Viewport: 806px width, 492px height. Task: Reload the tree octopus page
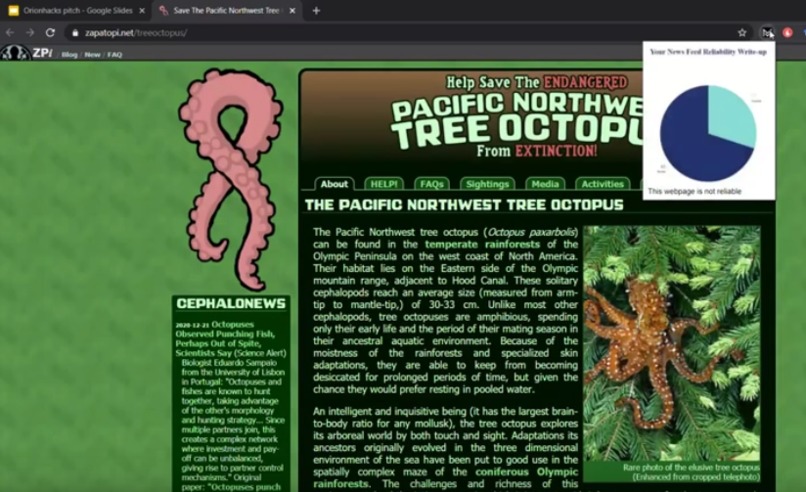50,32
